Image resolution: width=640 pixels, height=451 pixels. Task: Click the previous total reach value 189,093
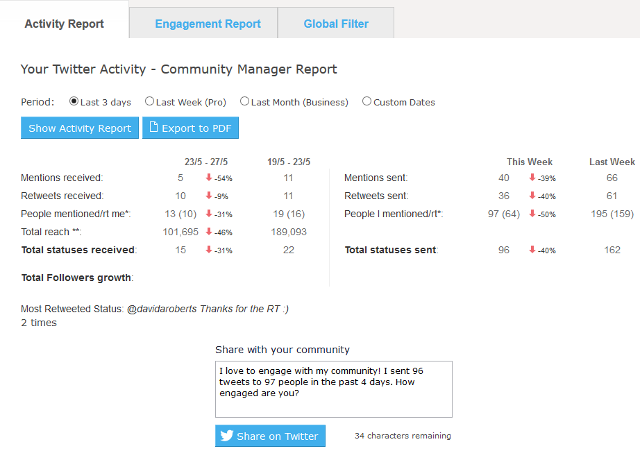point(289,231)
